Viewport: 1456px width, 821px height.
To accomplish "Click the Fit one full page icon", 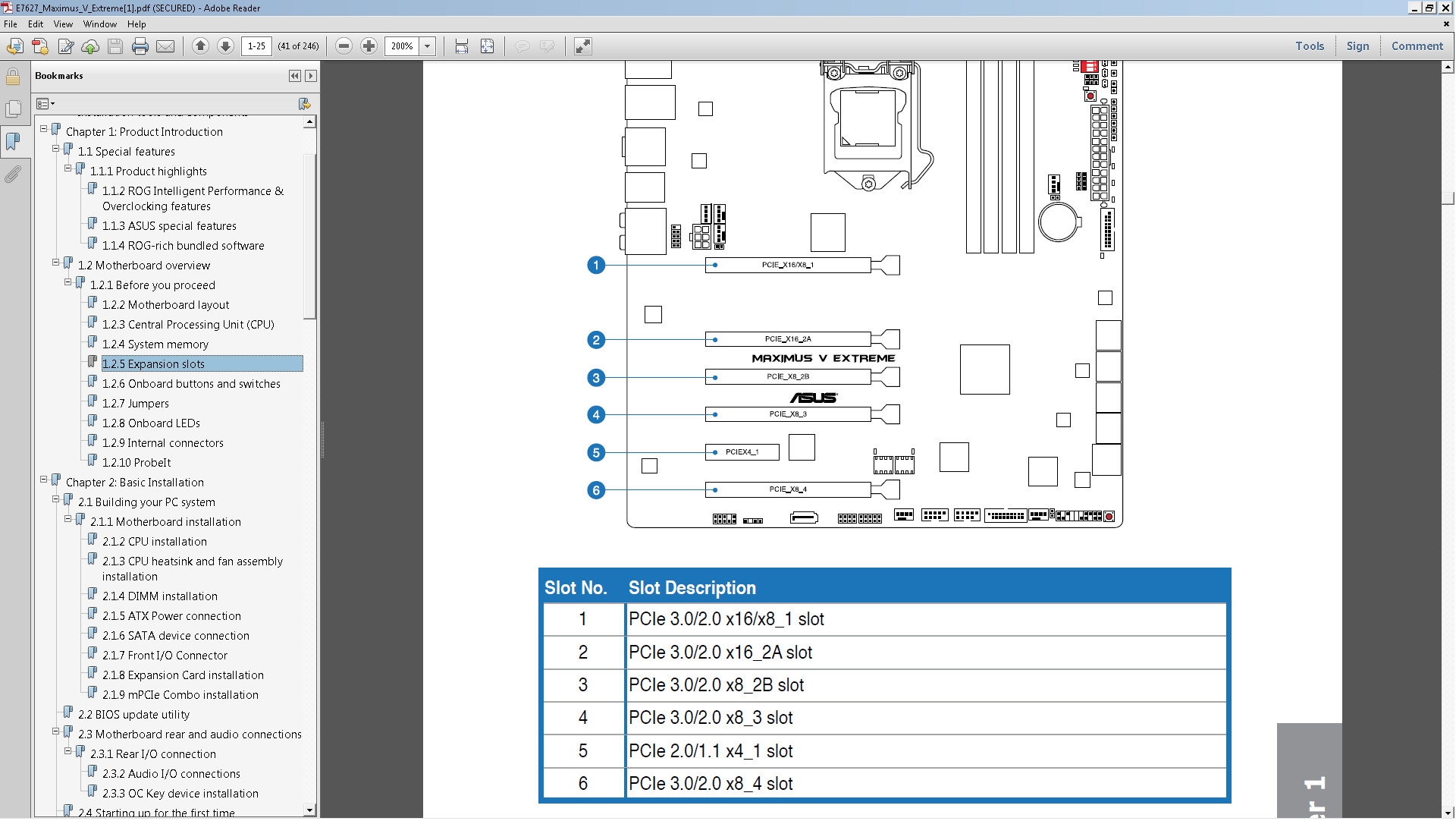I will [488, 47].
